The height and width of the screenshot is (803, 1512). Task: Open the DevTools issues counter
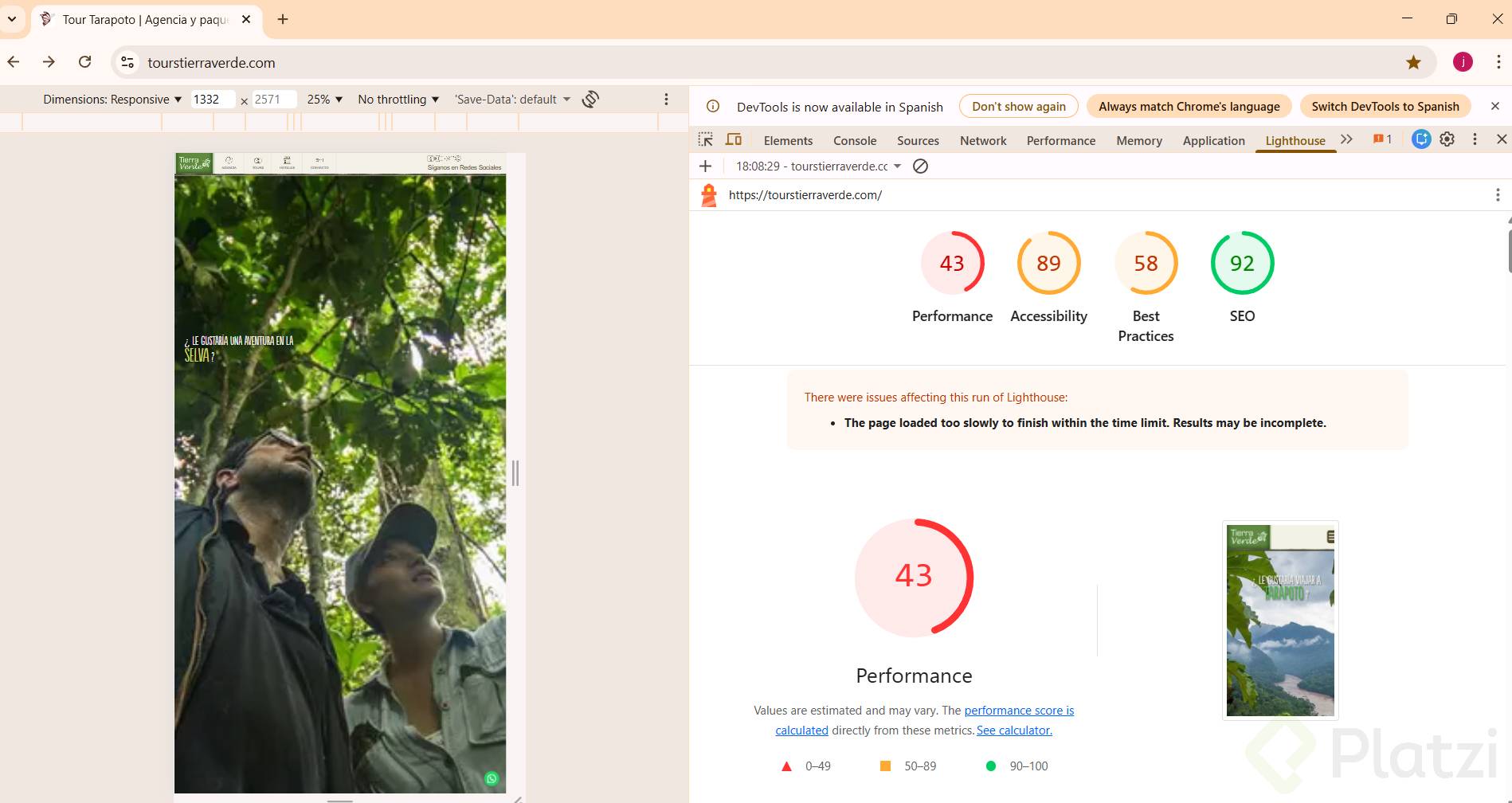[x=1383, y=139]
